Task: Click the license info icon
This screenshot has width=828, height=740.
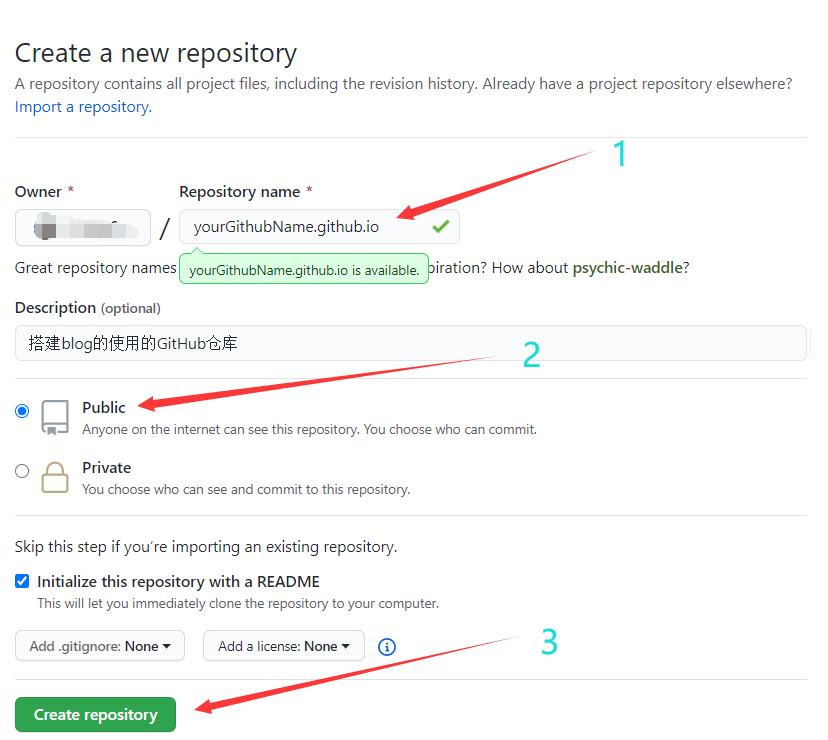Action: pos(387,647)
